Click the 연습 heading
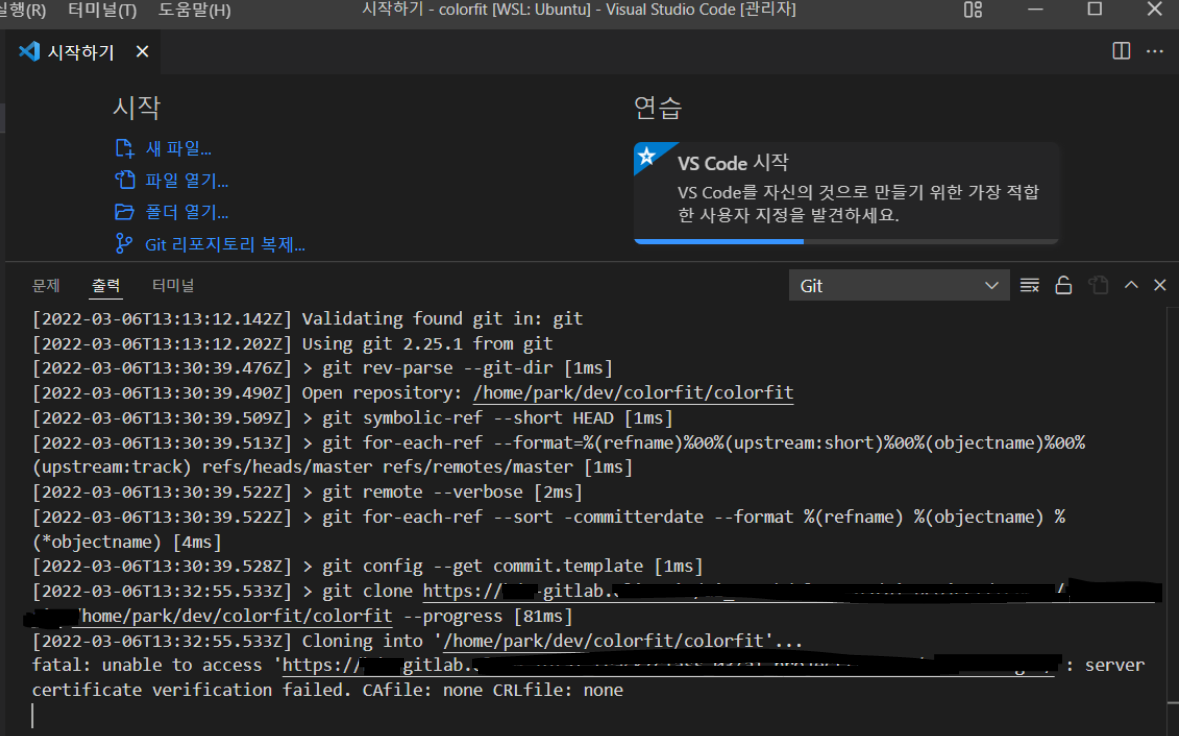 tap(658, 108)
